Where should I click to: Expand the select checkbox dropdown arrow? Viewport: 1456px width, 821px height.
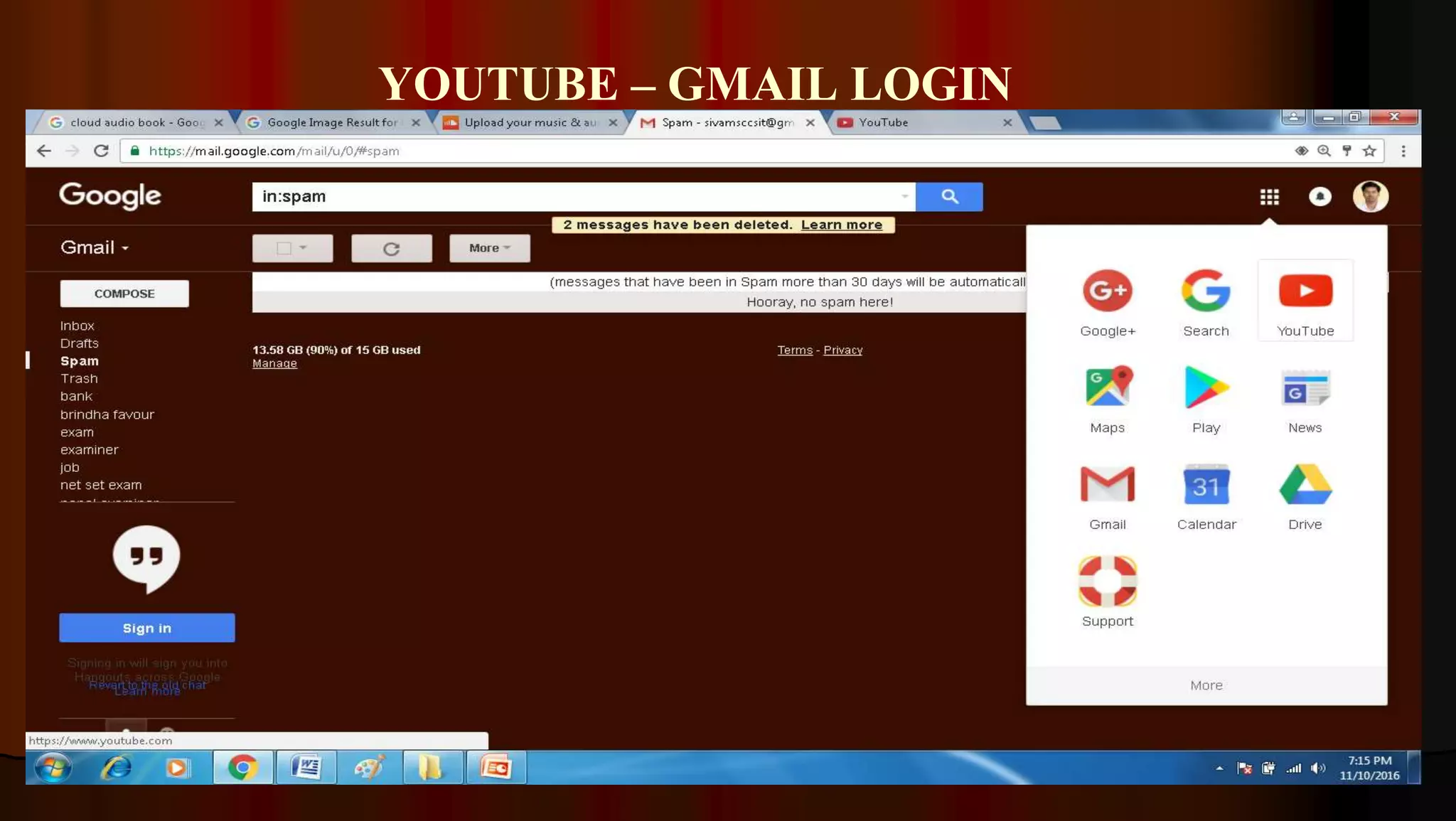click(x=304, y=247)
